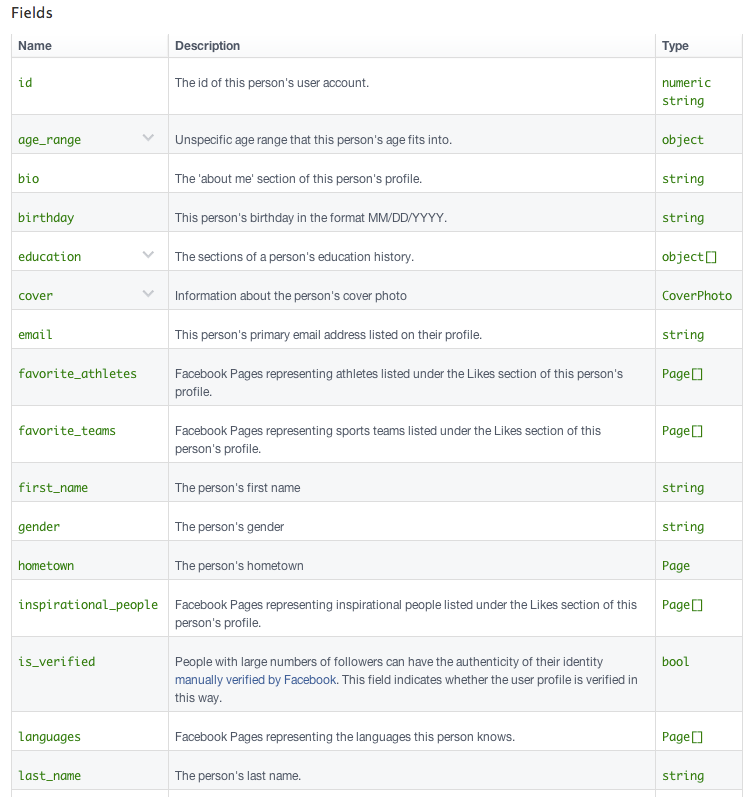Expand the cover field chevron
754x797 pixels.
click(148, 294)
